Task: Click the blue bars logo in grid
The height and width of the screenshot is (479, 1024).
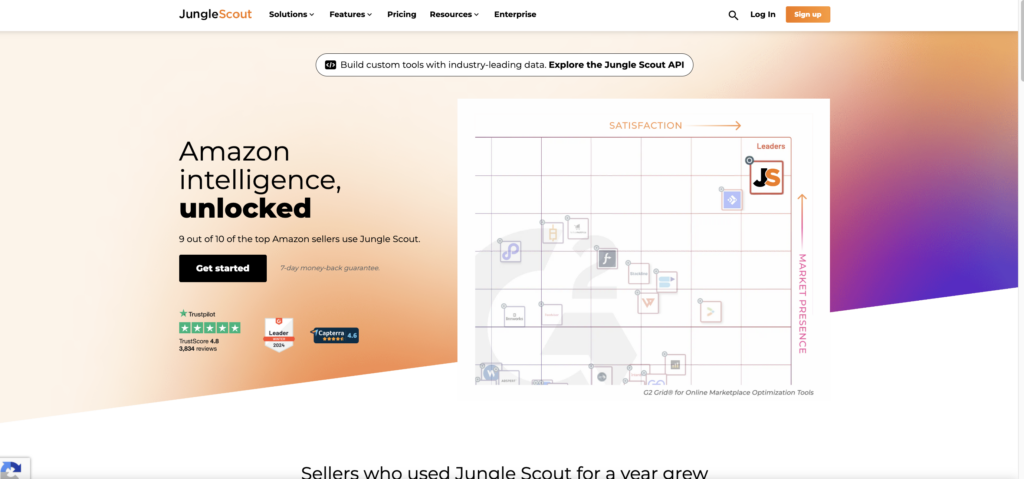Action: (666, 282)
